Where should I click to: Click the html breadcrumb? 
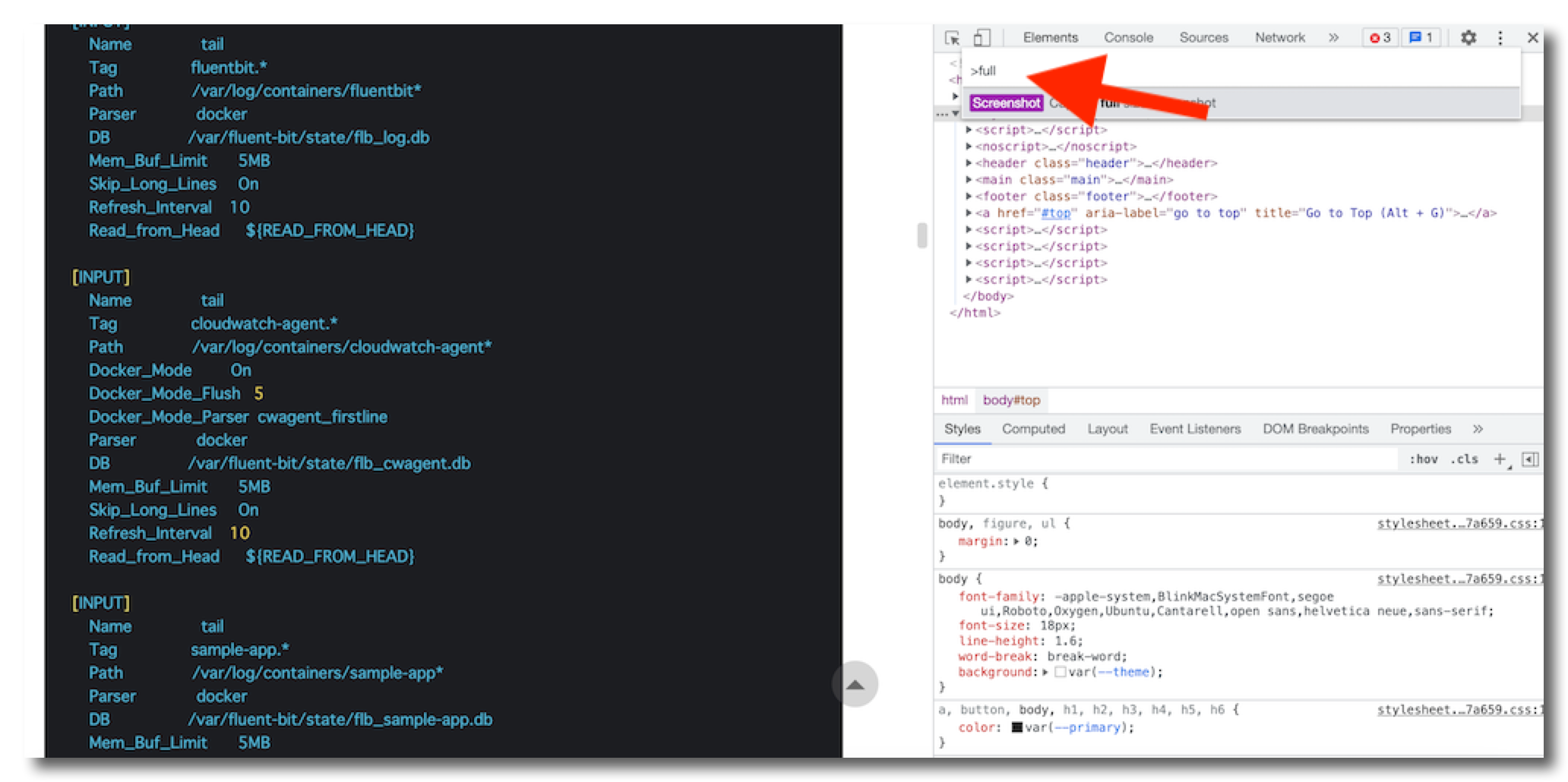[x=954, y=400]
